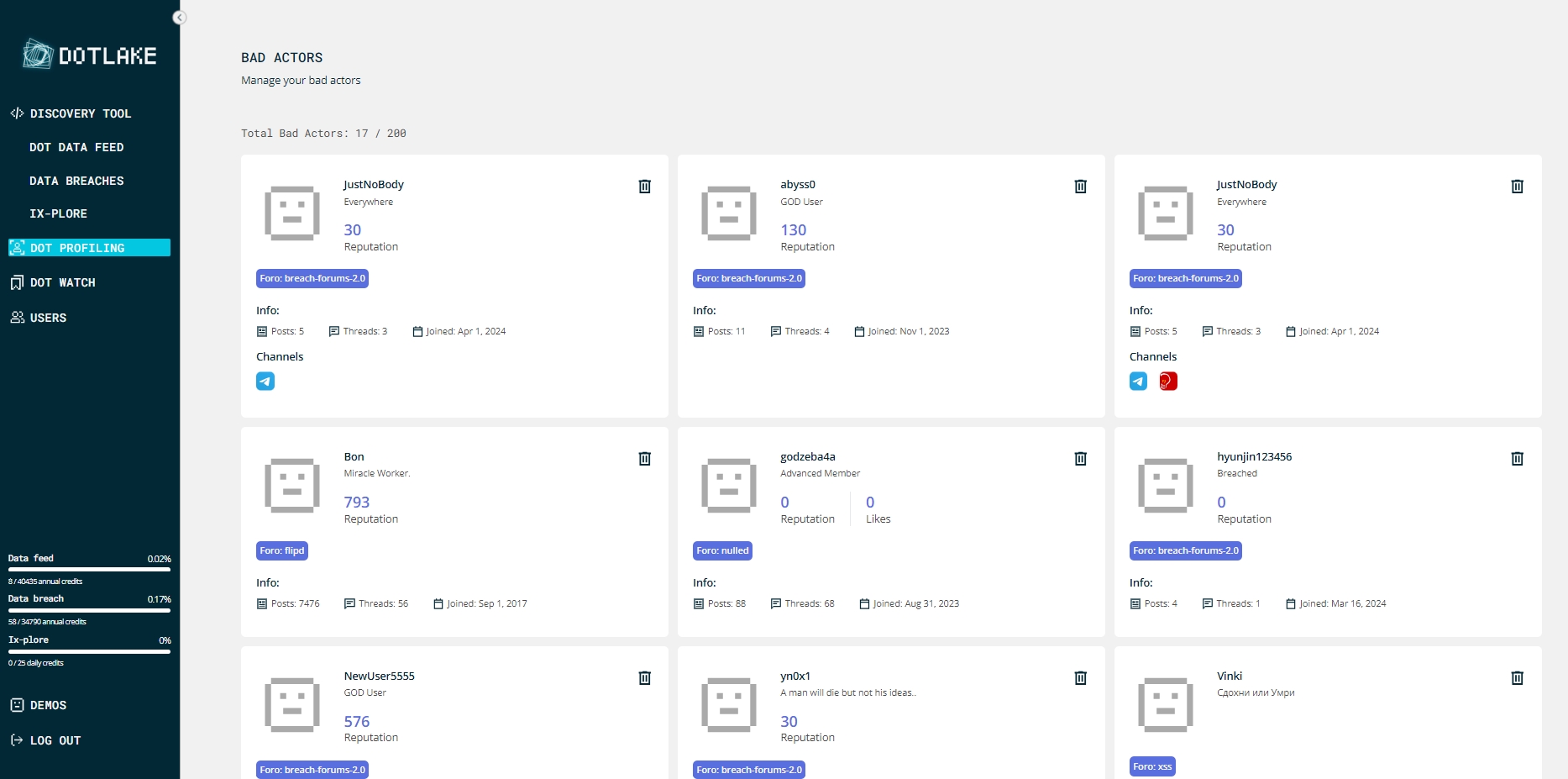1568x779 pixels.
Task: Click the Log Out link
Action: (55, 740)
